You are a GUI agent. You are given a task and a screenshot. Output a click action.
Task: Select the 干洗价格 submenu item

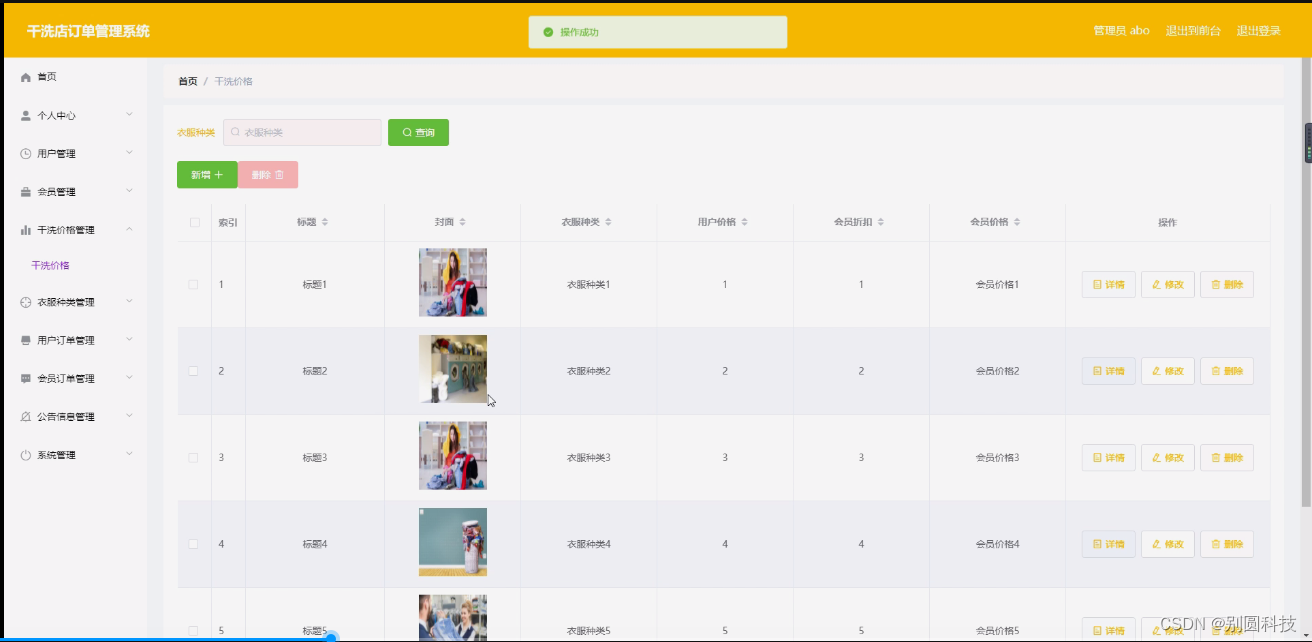tap(50, 265)
